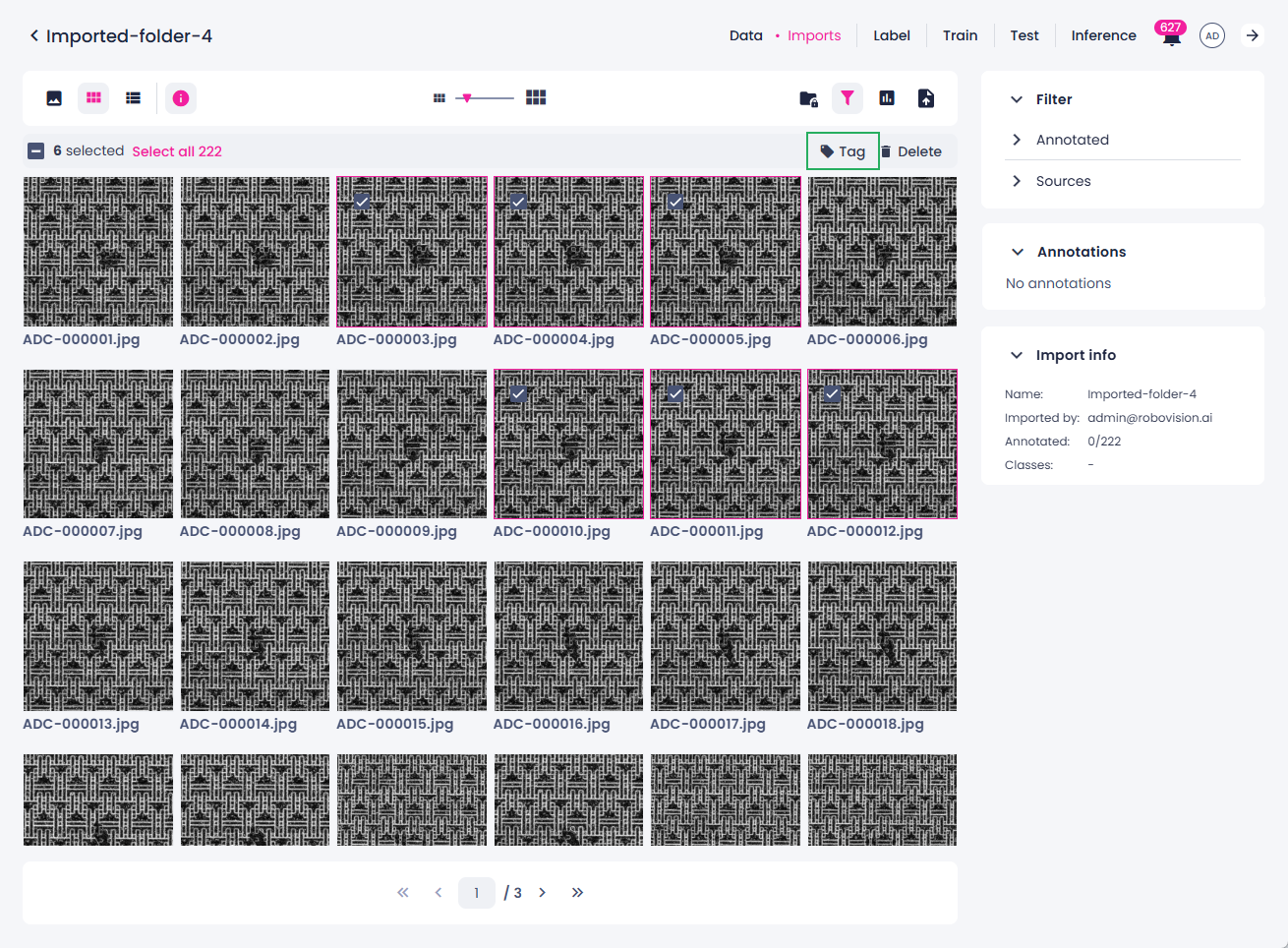This screenshot has width=1288, height=948.
Task: Open the Imports tab
Action: point(814,35)
